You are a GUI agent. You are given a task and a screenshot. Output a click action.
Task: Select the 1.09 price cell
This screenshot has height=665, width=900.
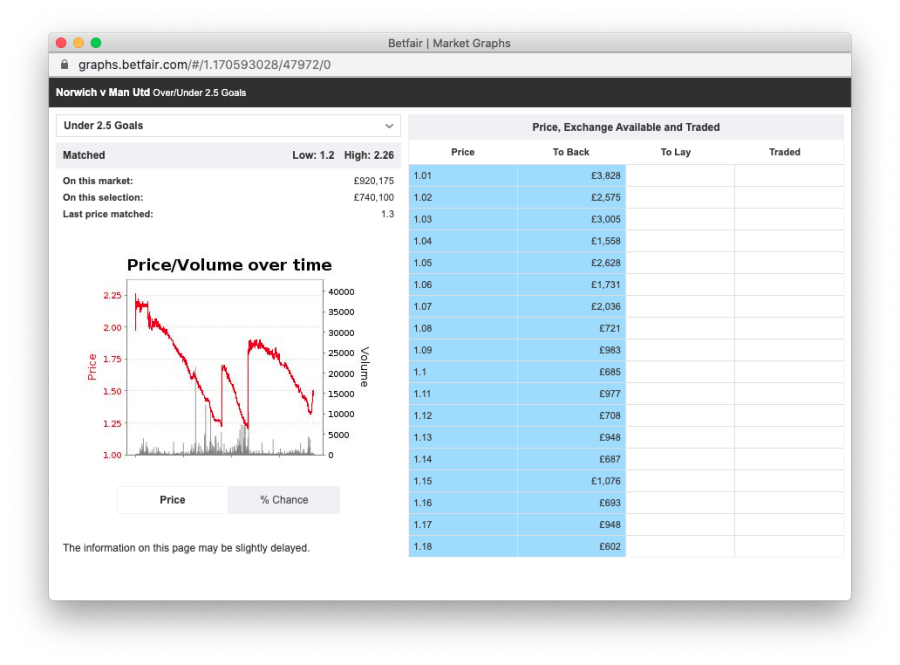click(x=463, y=350)
